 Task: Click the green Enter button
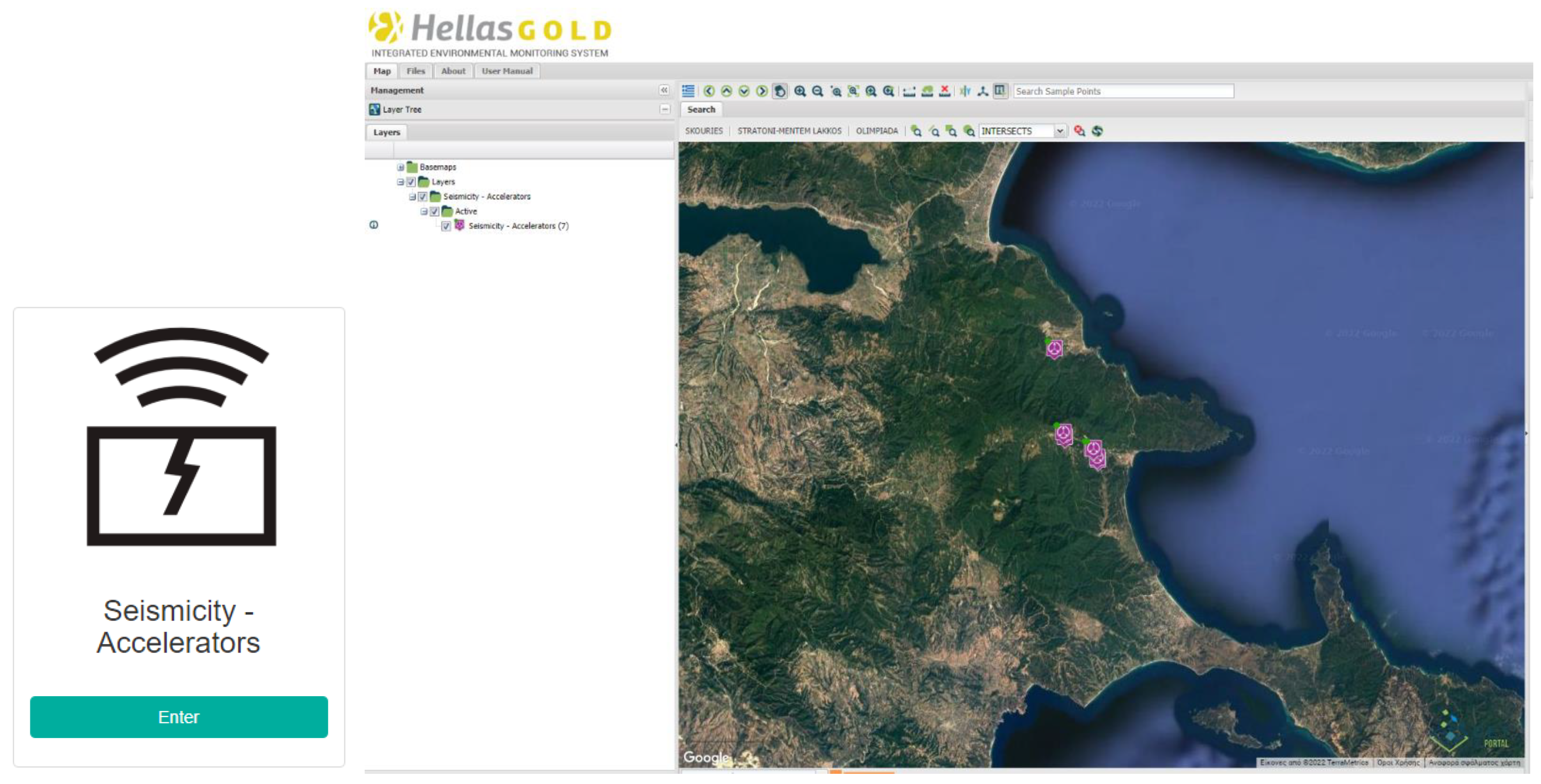(179, 716)
